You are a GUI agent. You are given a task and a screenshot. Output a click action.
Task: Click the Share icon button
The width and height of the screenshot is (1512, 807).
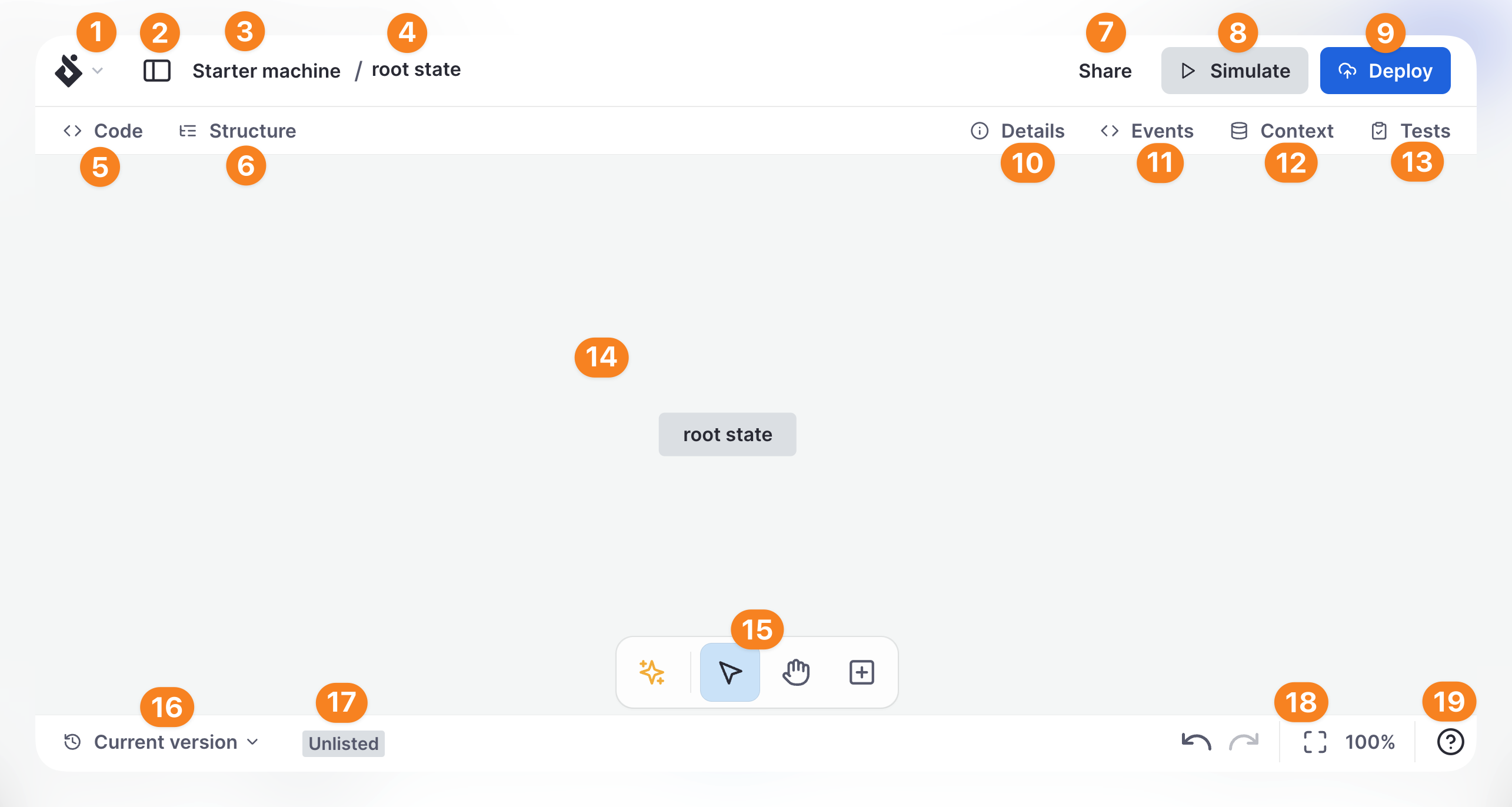click(1105, 70)
